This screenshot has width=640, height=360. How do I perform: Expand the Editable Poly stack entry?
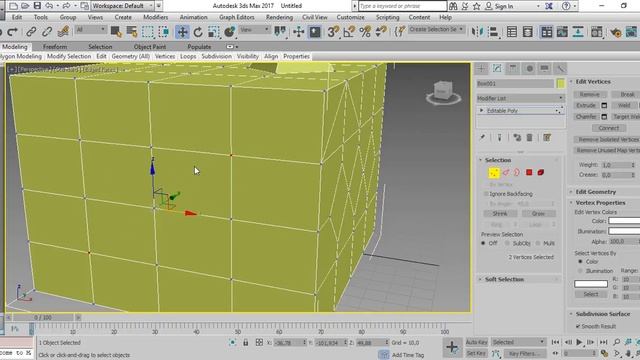tap(482, 111)
